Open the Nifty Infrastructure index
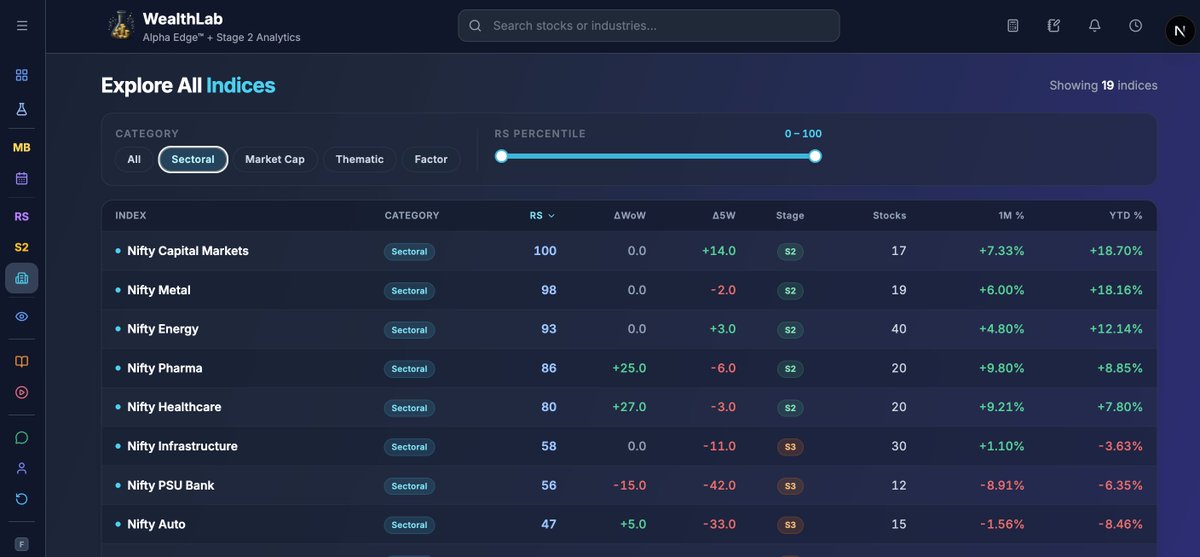The height and width of the screenshot is (557, 1200). pos(182,446)
